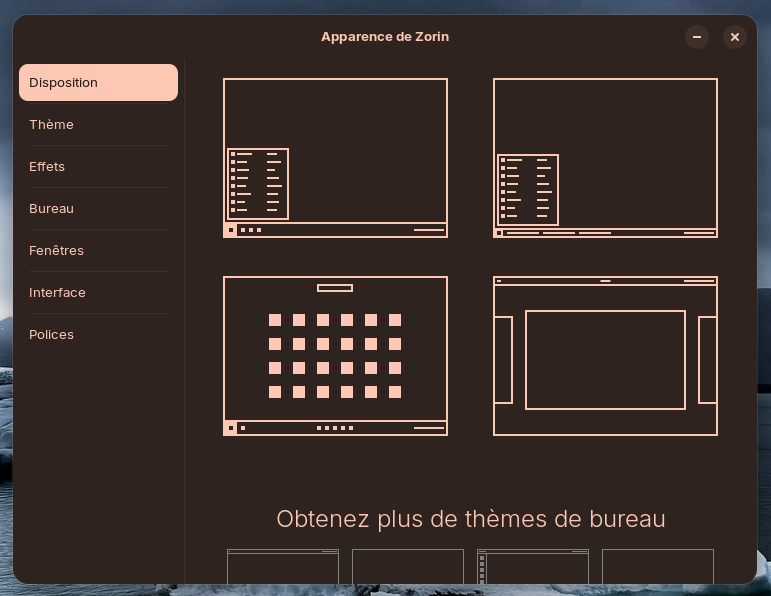Pick the last premium layout preview on right

[657, 566]
